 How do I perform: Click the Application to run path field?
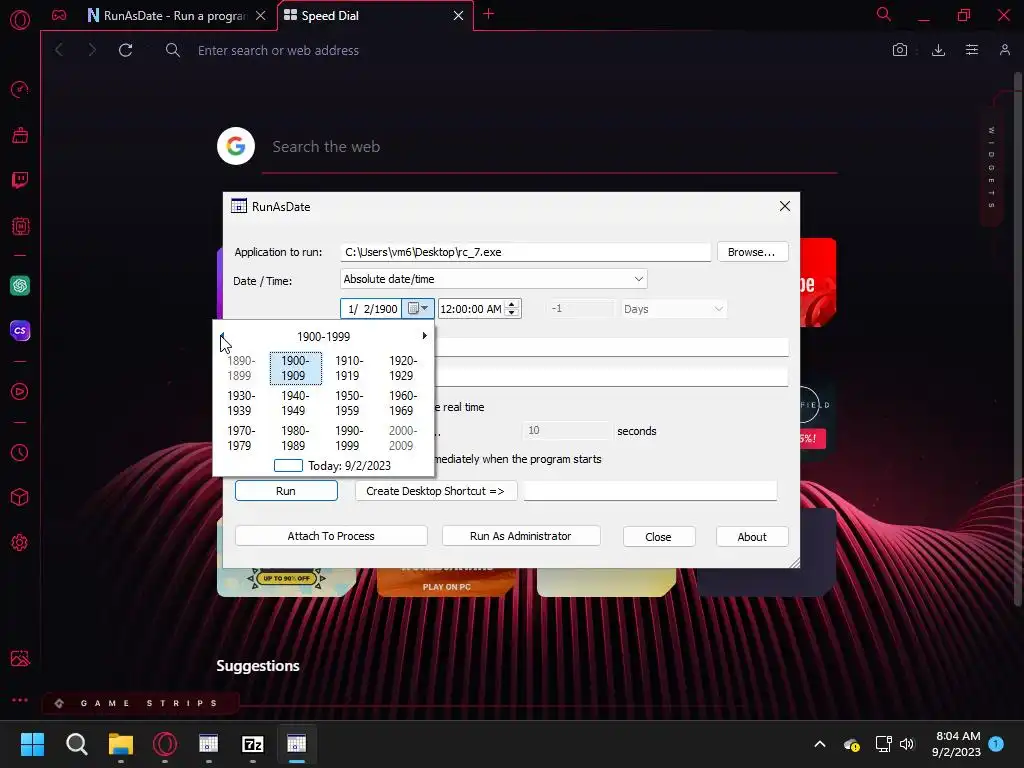coord(525,252)
